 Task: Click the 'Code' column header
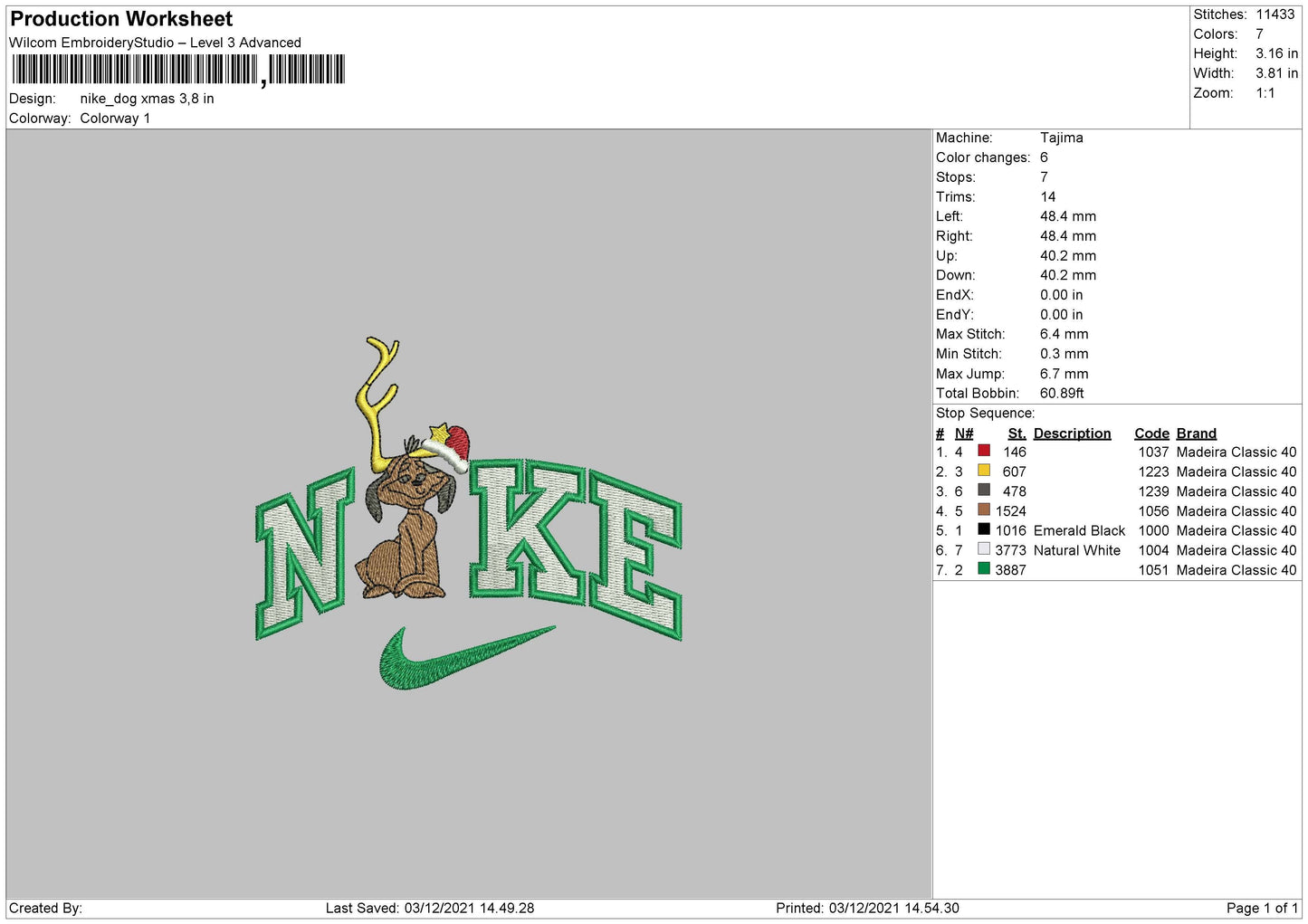point(1151,433)
